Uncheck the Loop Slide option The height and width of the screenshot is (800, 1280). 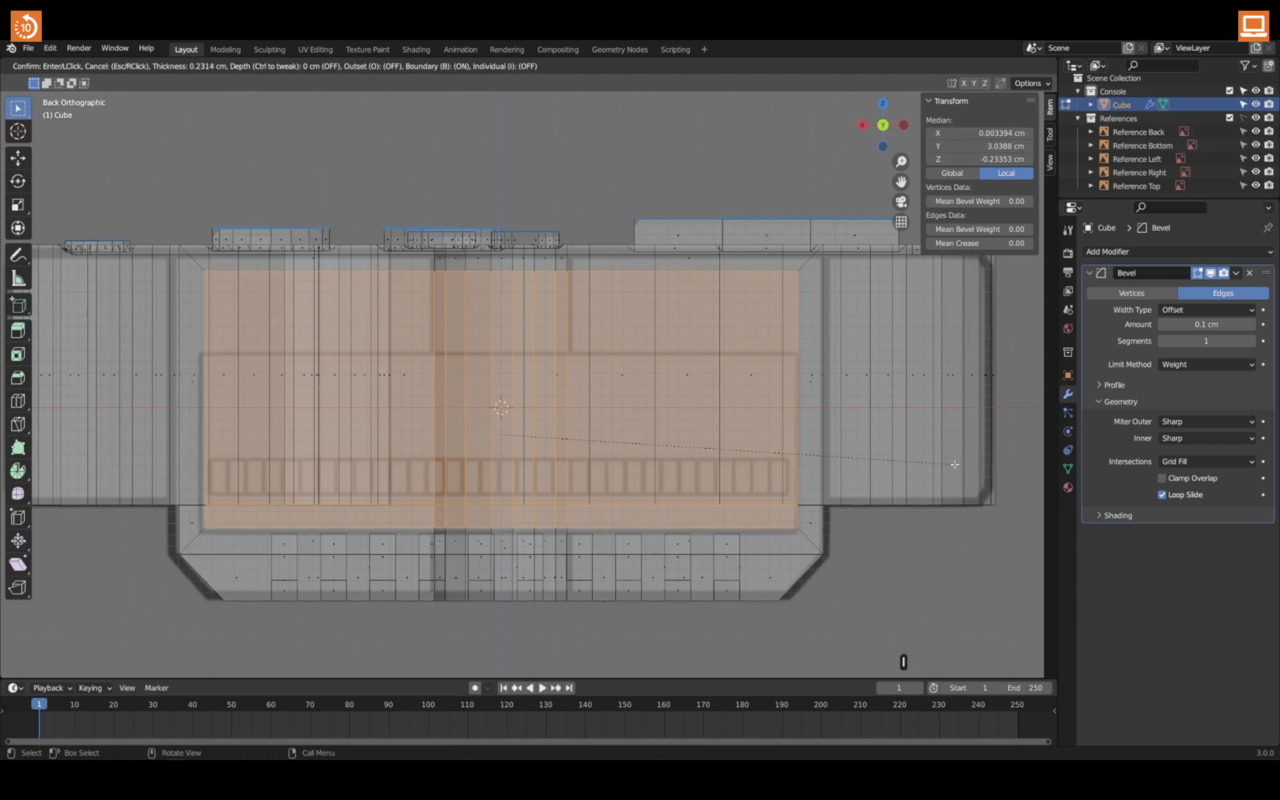point(1162,495)
